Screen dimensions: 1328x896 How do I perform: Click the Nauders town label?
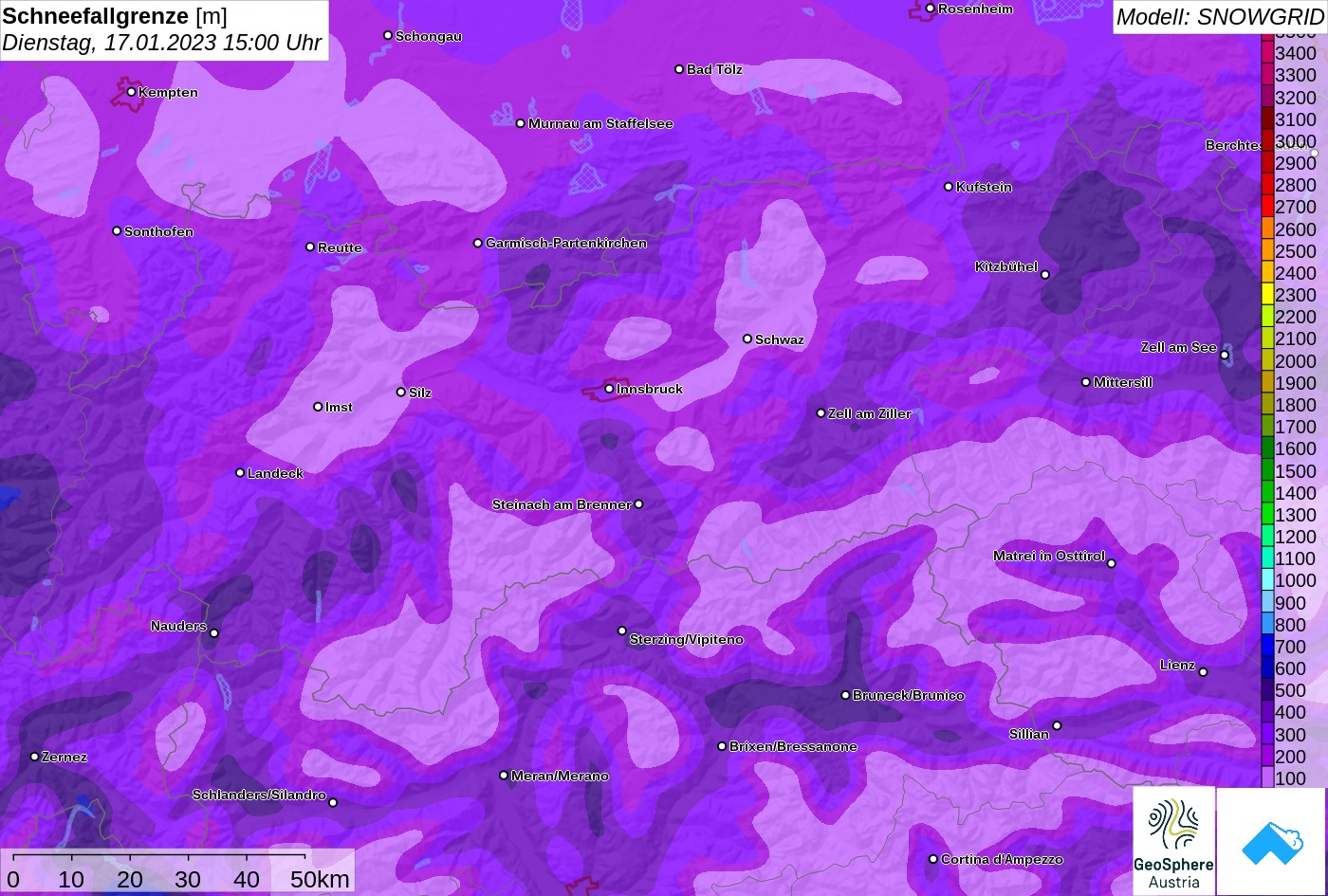click(x=178, y=626)
